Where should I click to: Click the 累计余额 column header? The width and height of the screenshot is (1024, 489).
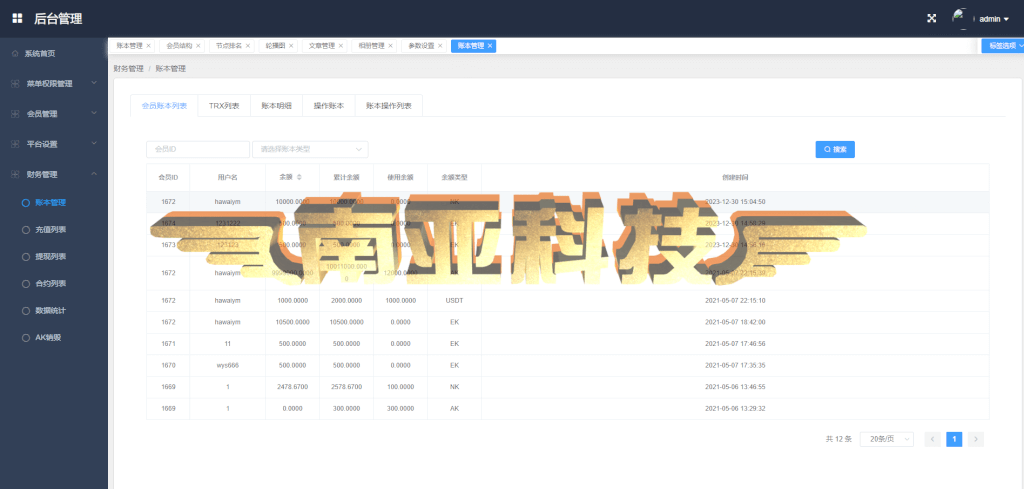[x=346, y=177]
